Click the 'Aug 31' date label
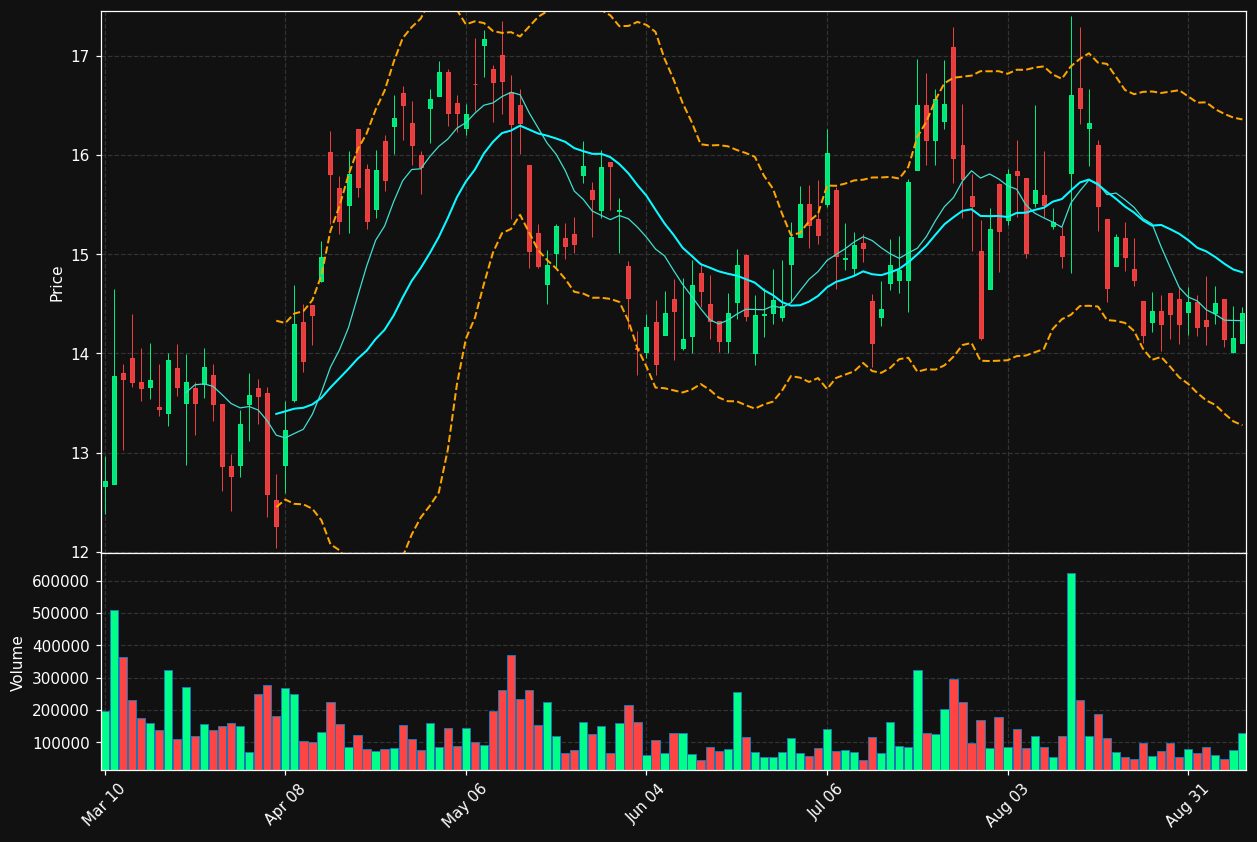 click(x=1187, y=804)
